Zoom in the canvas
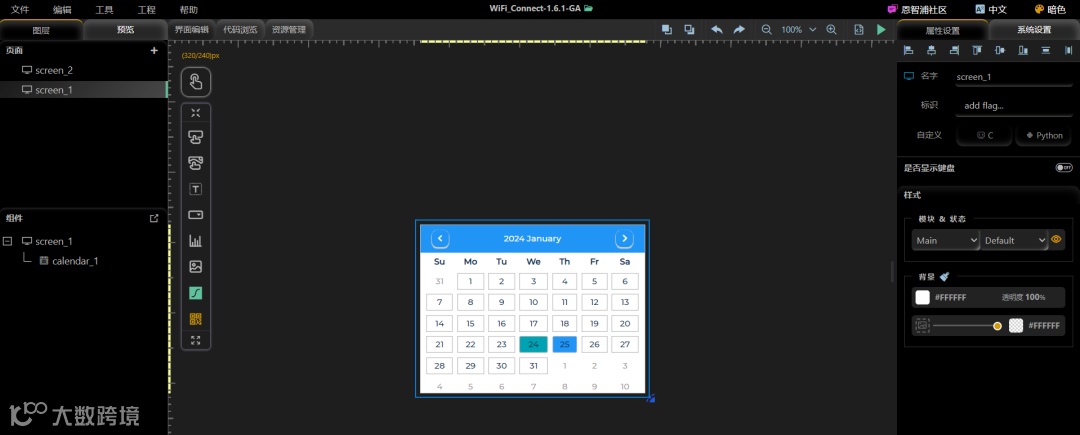 coord(831,30)
